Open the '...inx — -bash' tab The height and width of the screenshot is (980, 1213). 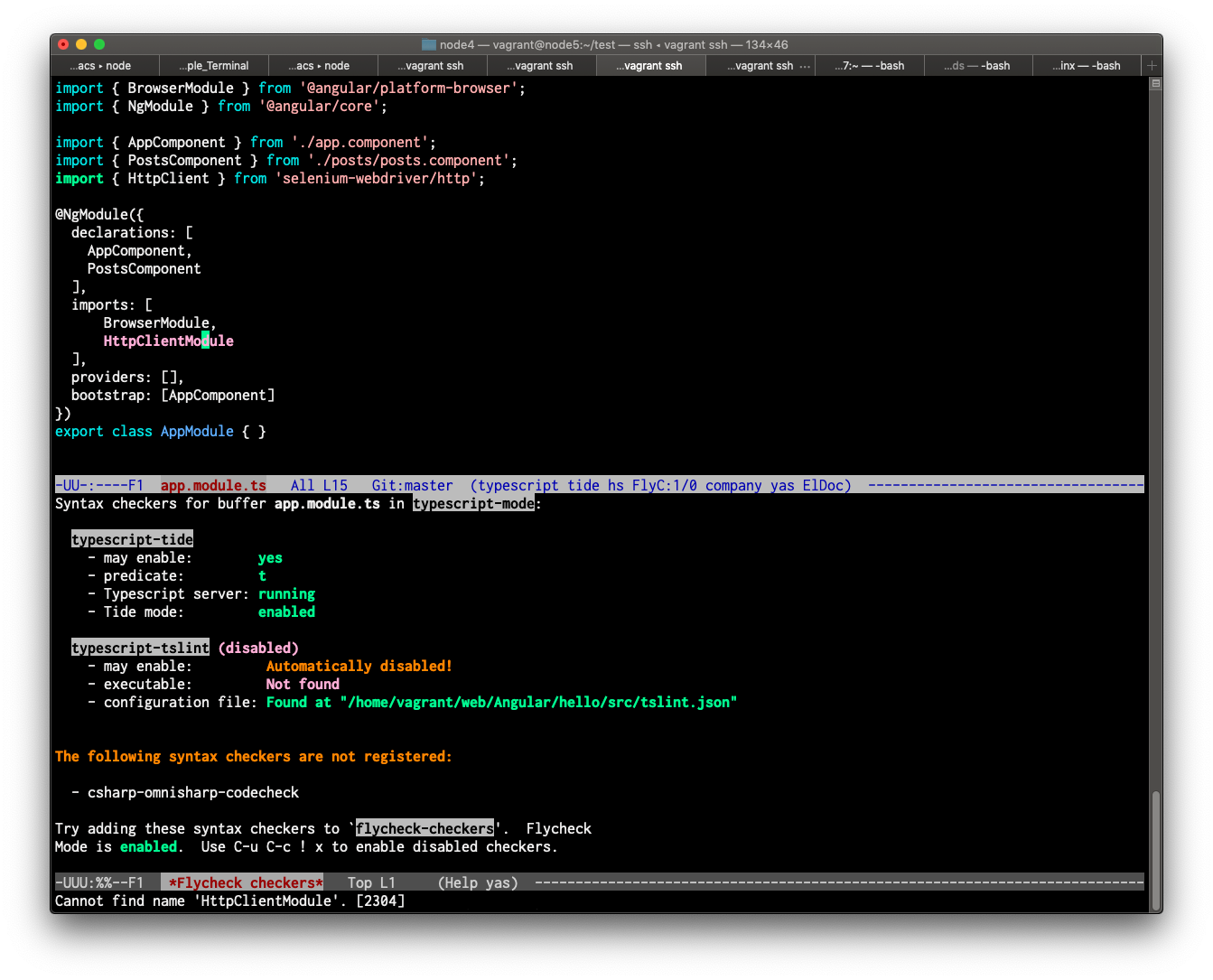tap(1088, 66)
